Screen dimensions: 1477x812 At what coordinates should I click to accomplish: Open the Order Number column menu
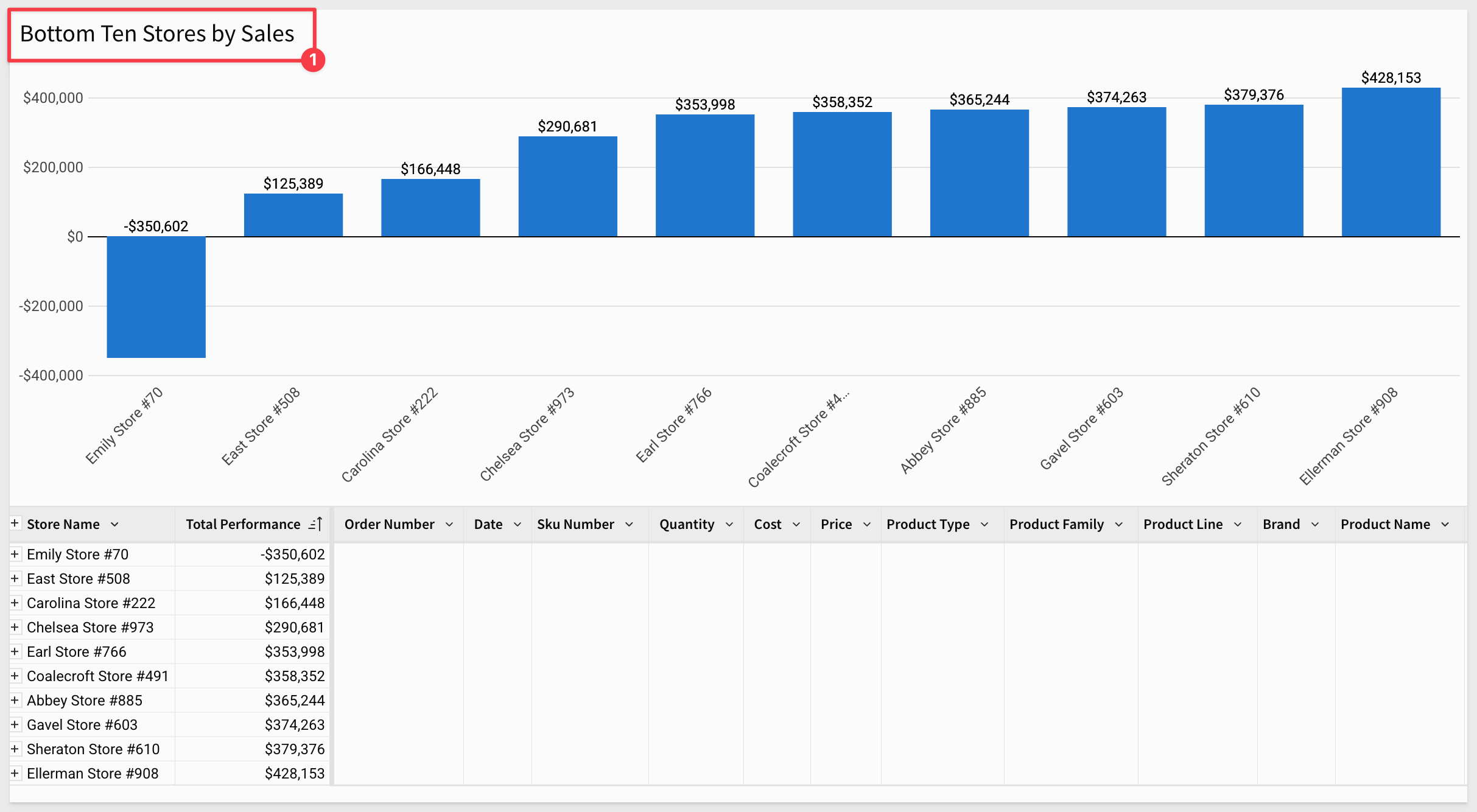(449, 525)
